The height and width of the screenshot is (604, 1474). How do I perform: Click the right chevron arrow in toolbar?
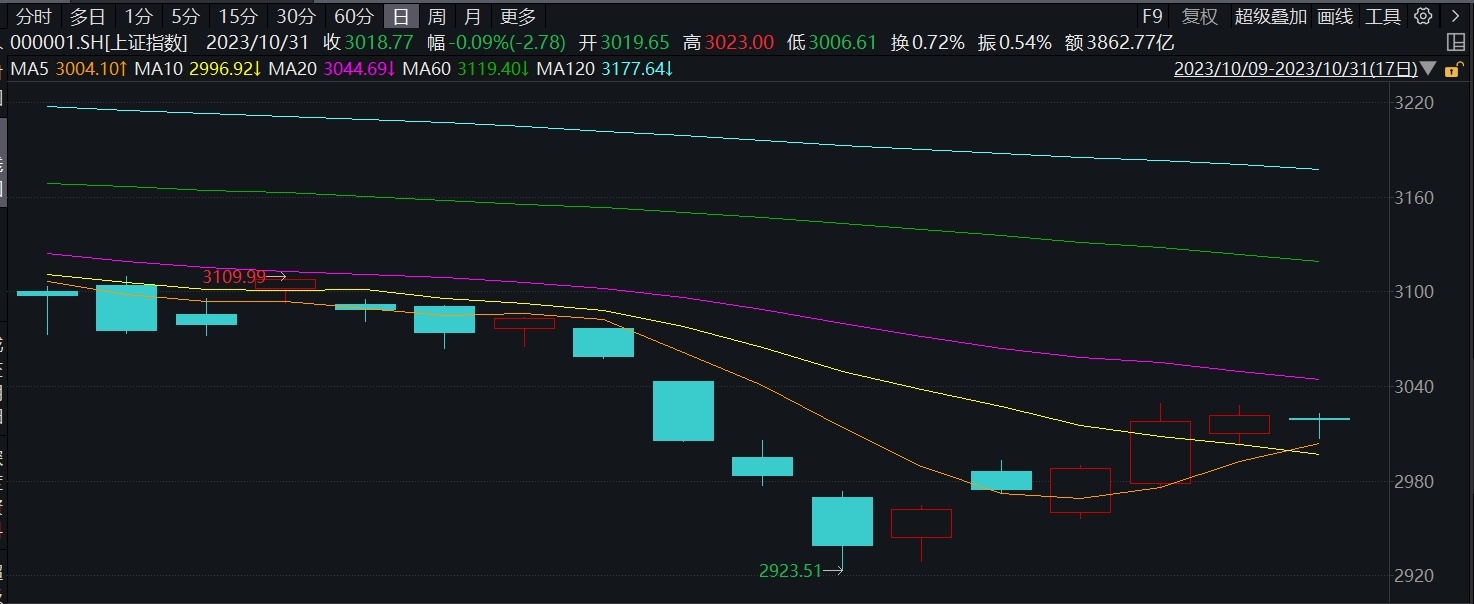(x=1455, y=16)
